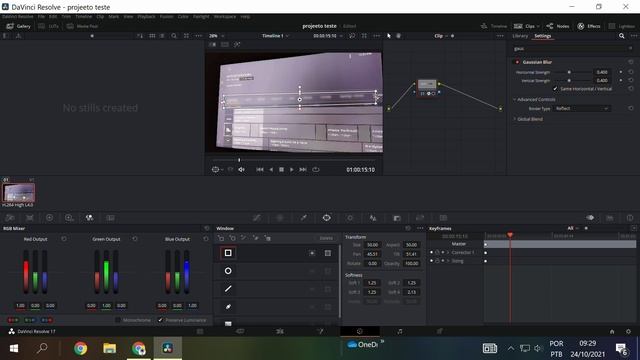Viewport: 640px width, 360px height.
Task: Switch to the Fairlight page music icon
Action: pos(400,331)
